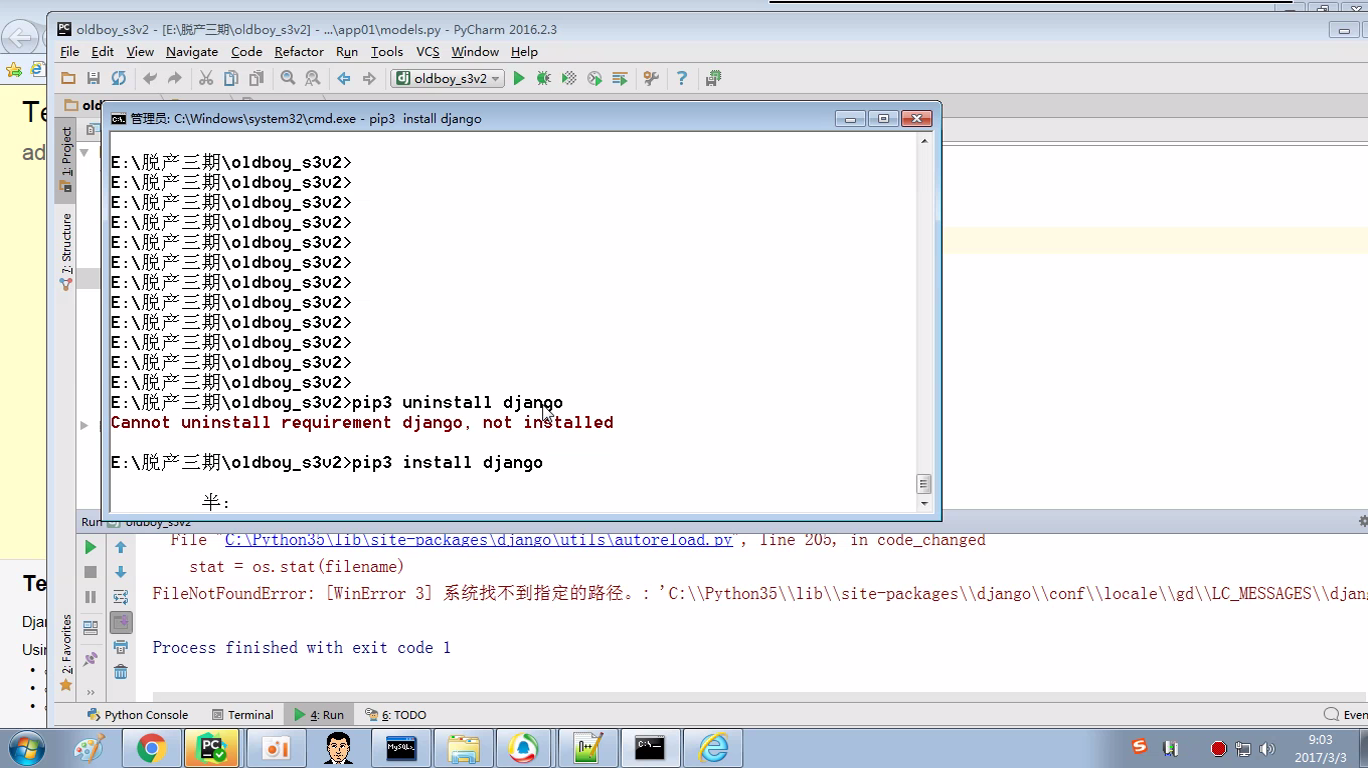Screen dimensions: 1368x768
Task: Toggle soft-wrap in Run console
Action: (x=121, y=597)
